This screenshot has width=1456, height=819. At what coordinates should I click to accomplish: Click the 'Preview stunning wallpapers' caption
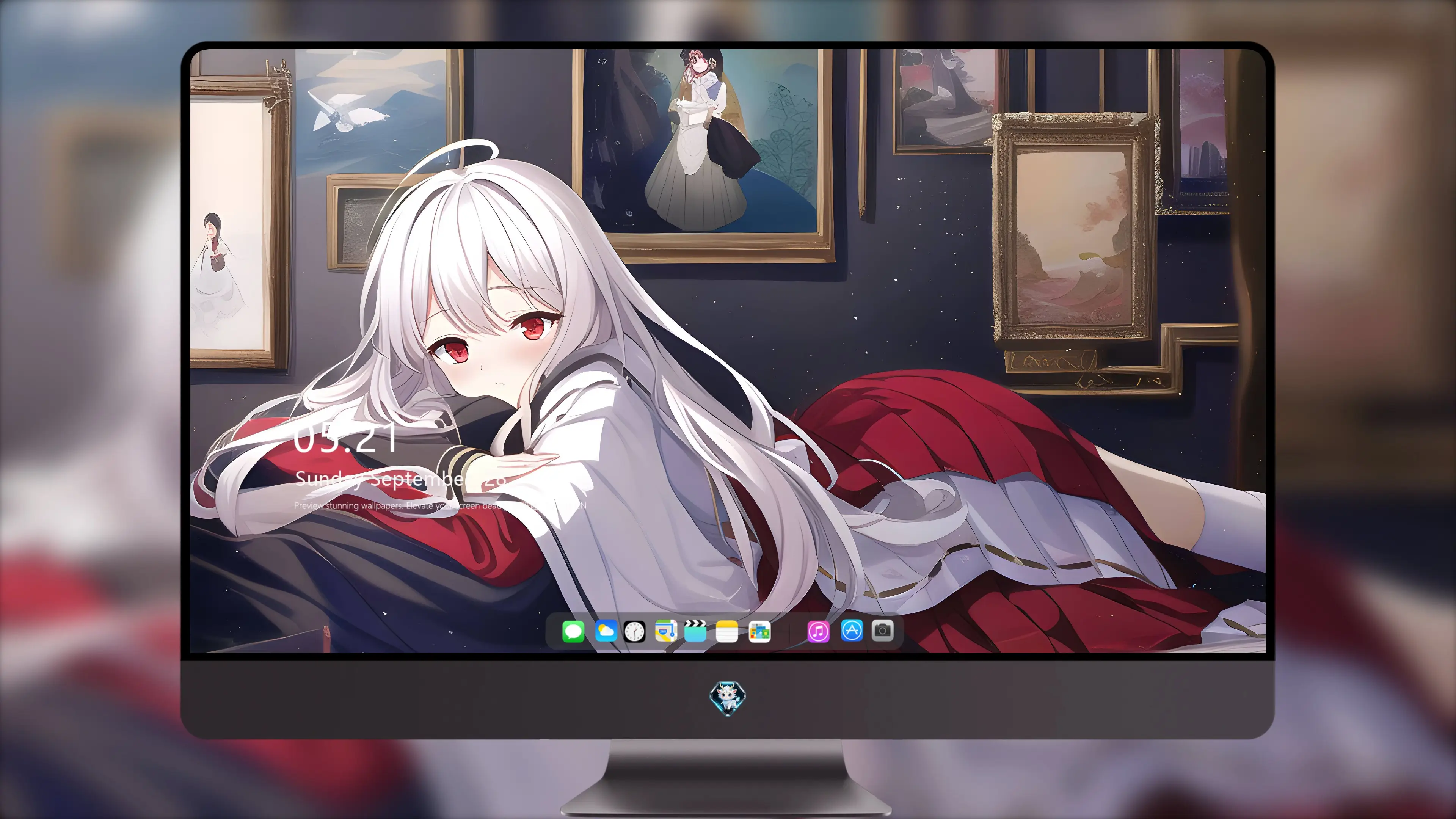440,505
